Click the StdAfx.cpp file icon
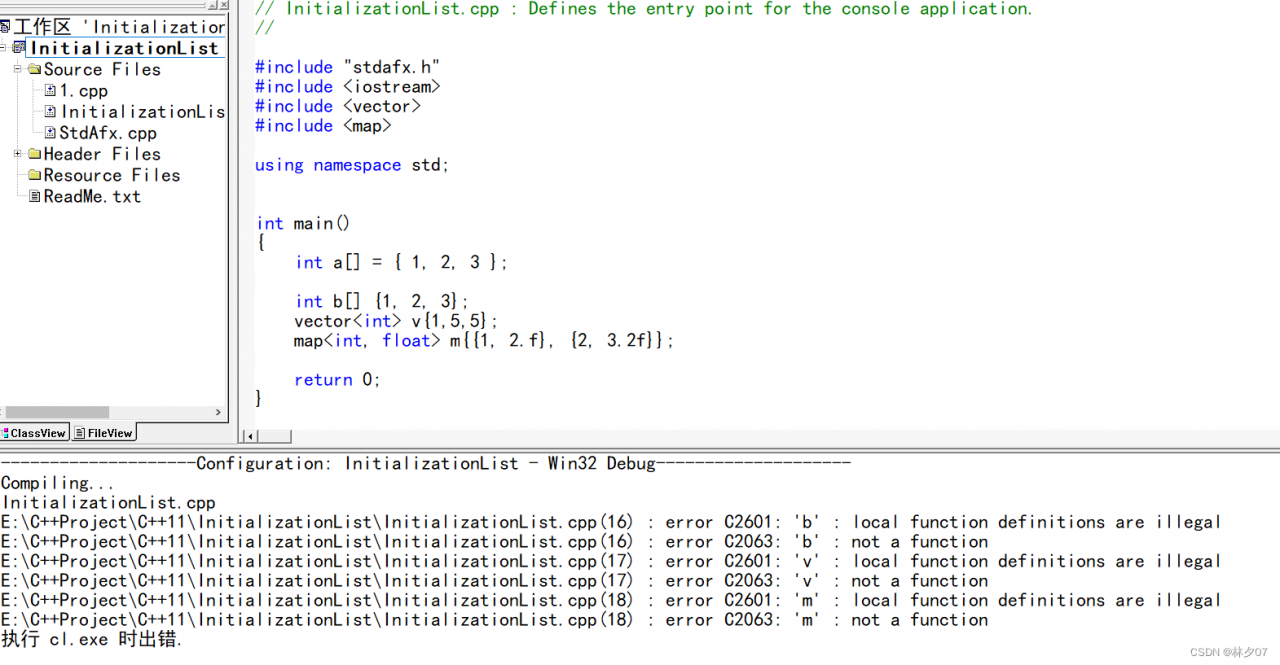This screenshot has height=665, width=1280. click(x=50, y=133)
